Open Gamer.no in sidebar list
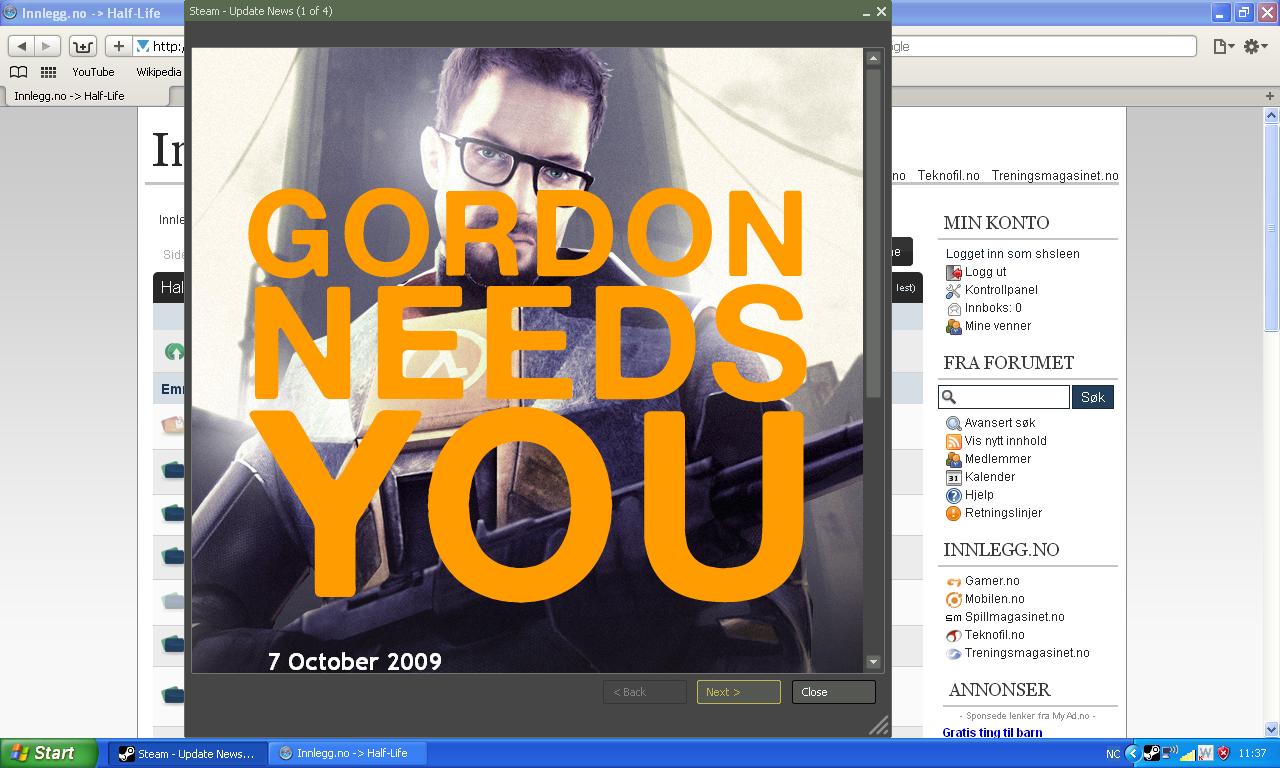Viewport: 1280px width, 768px height. (x=992, y=581)
